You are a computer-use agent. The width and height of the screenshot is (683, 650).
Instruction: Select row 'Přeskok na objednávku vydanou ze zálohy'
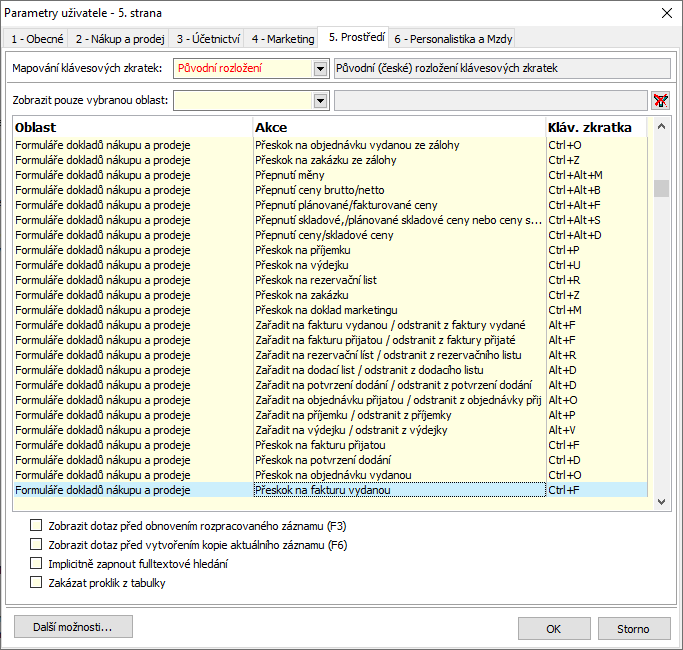(331, 145)
